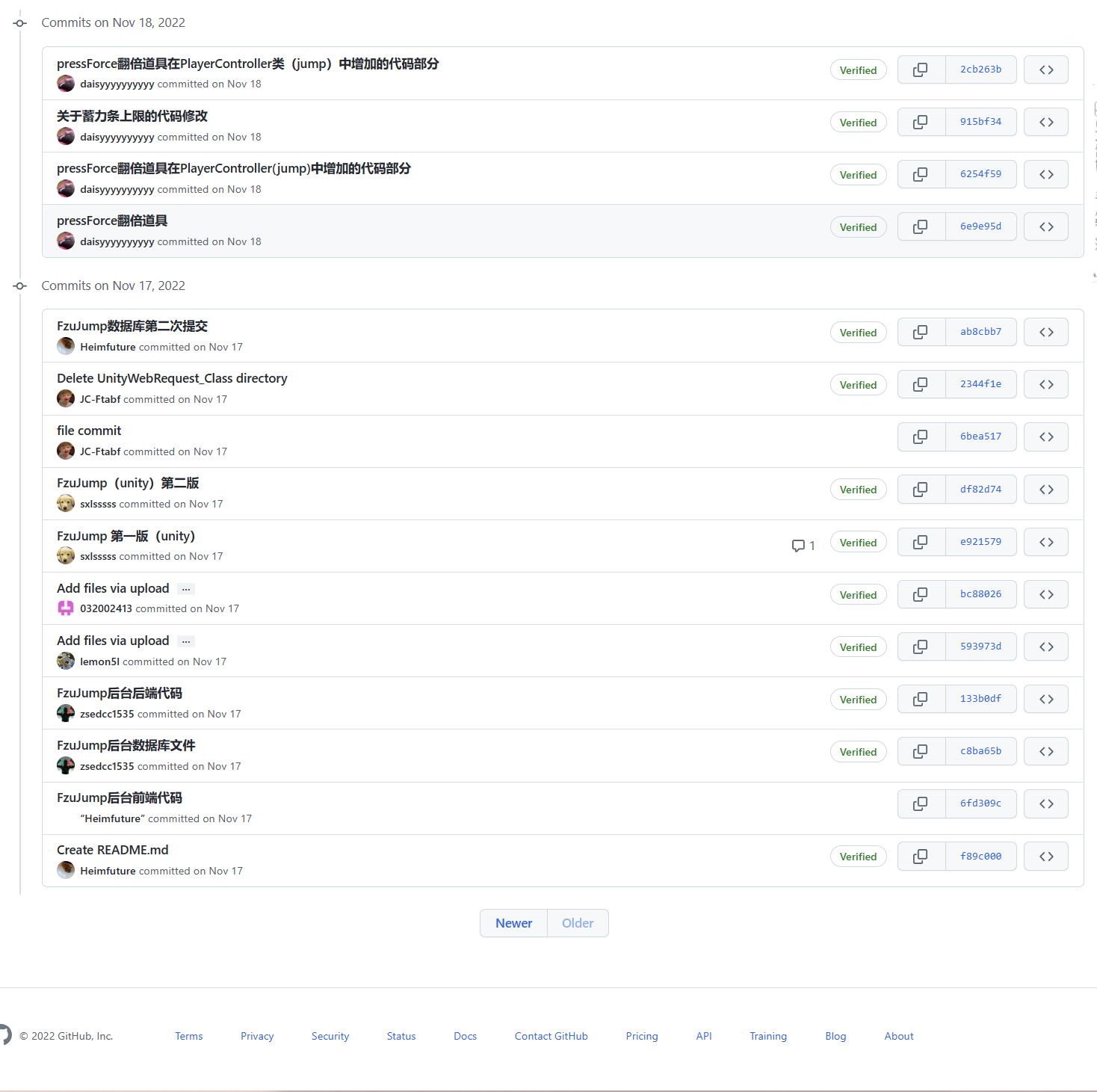Open 'FzuJump数据库第二次提交' commit title
The image size is (1097, 1092).
pyautogui.click(x=132, y=326)
